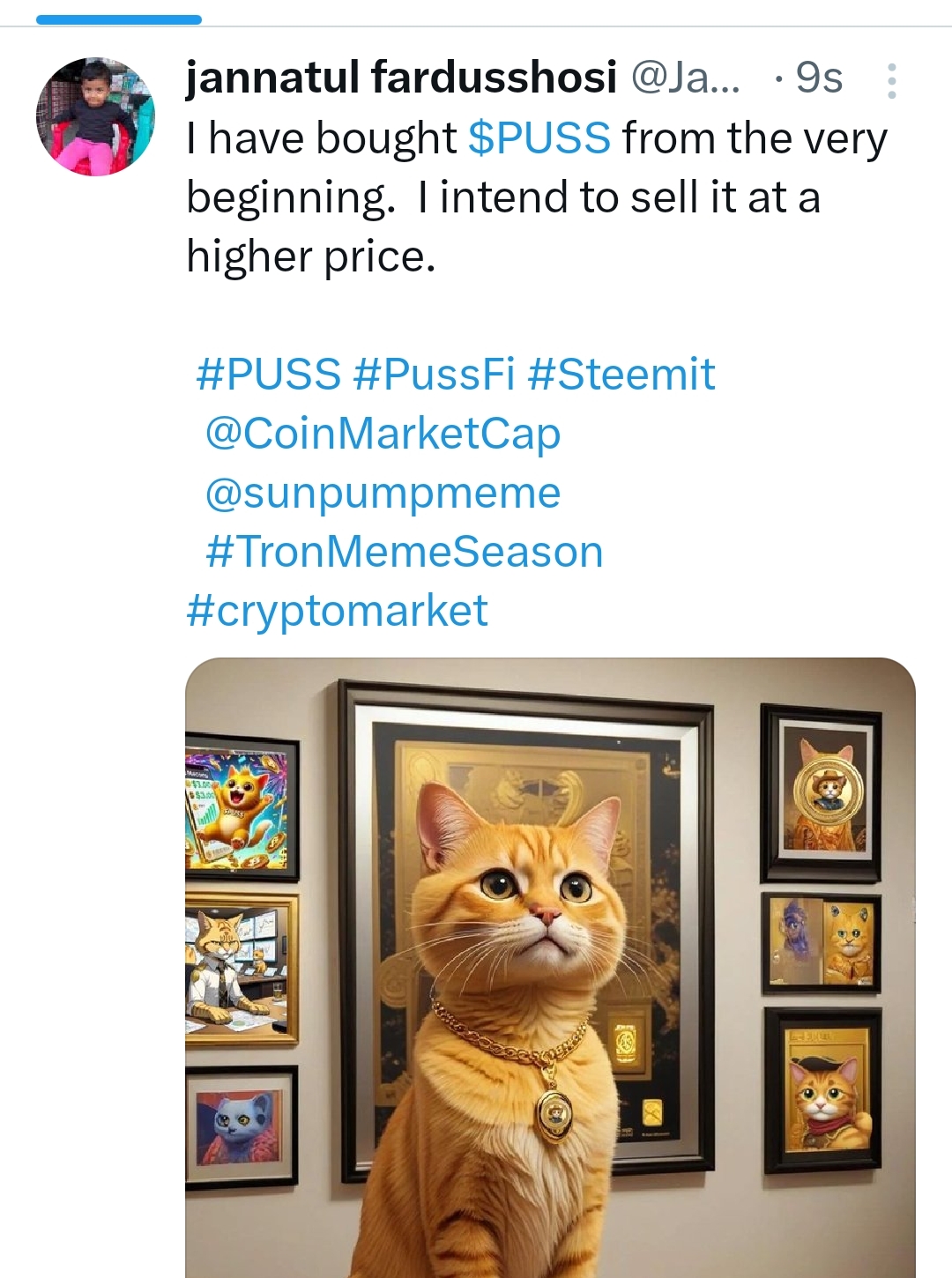Tap the $PUSS cashtag link
The image size is (952, 1278).
(x=539, y=138)
